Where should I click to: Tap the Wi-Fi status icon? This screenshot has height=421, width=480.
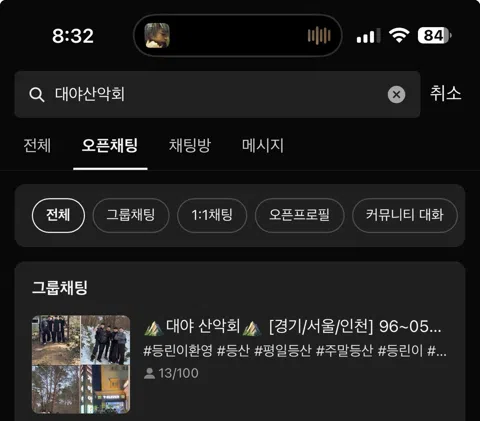399,35
